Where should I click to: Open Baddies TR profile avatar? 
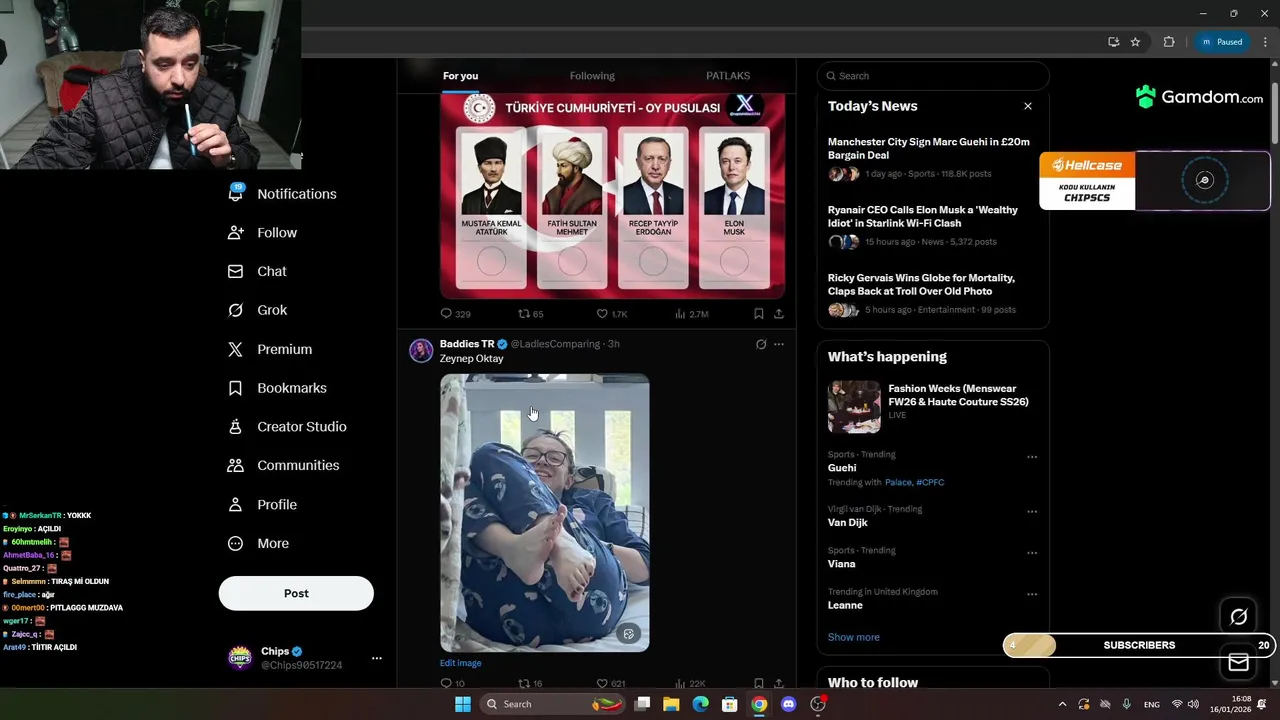pos(421,350)
